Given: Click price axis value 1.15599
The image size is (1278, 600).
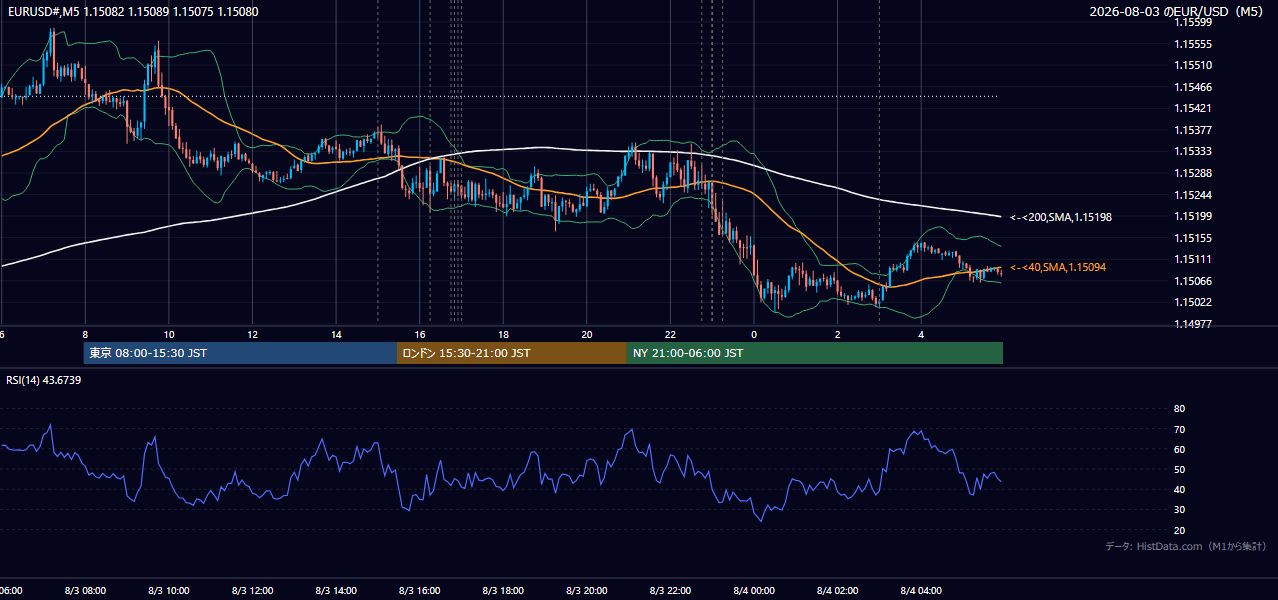Looking at the screenshot, I should click(1192, 22).
